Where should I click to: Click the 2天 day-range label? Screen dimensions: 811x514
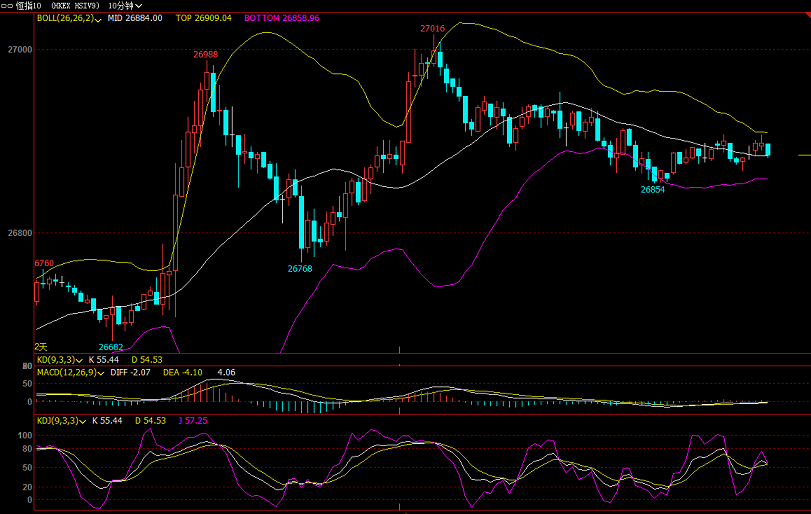pyautogui.click(x=42, y=346)
